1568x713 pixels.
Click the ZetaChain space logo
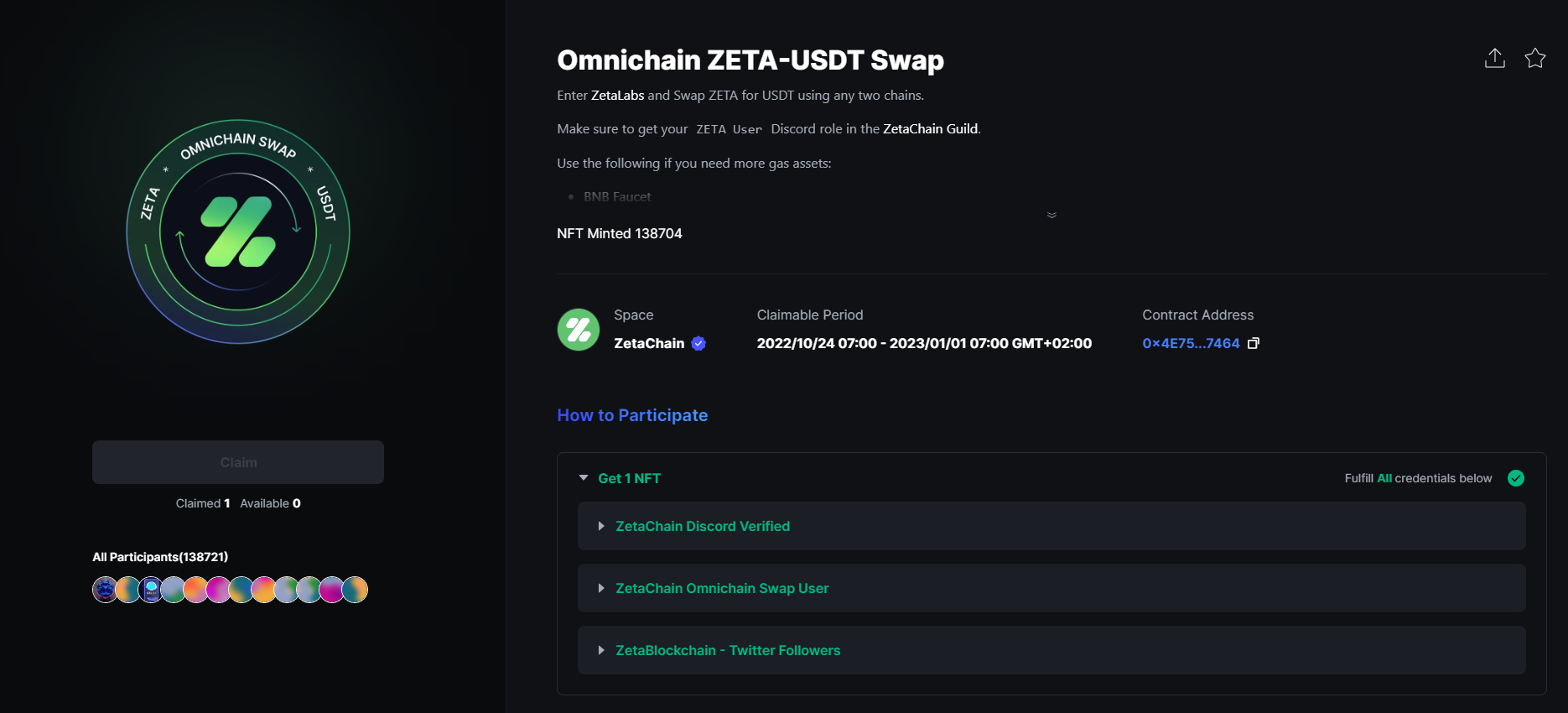point(579,330)
